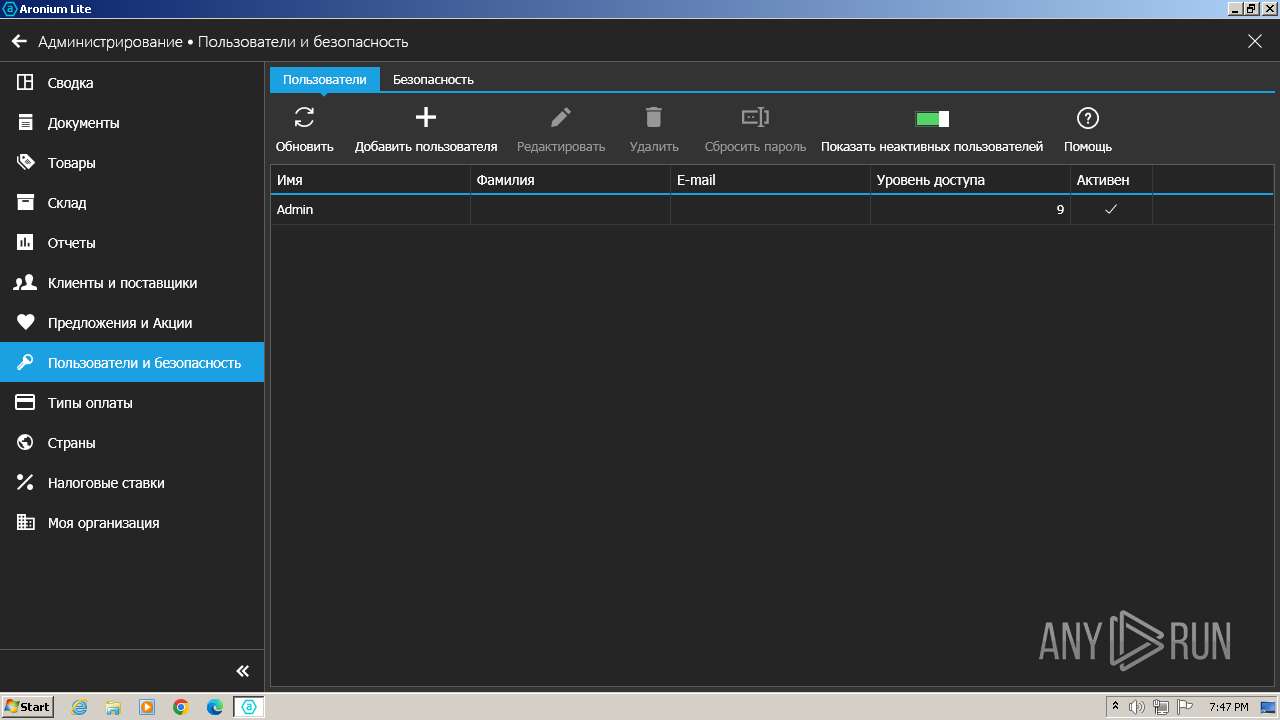Click Сбросить пароль button
This screenshot has width=1280, height=720.
755,130
